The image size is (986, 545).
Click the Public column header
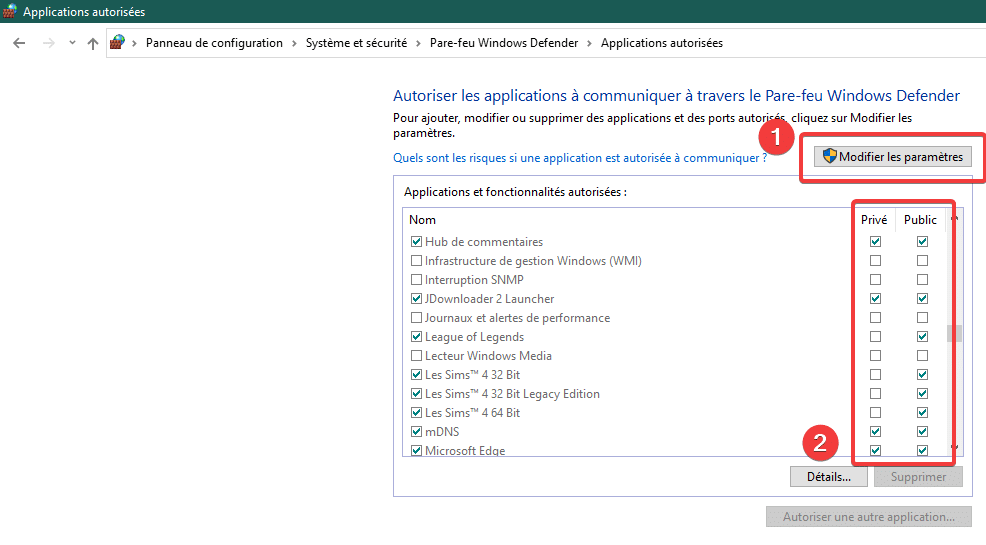(921, 219)
